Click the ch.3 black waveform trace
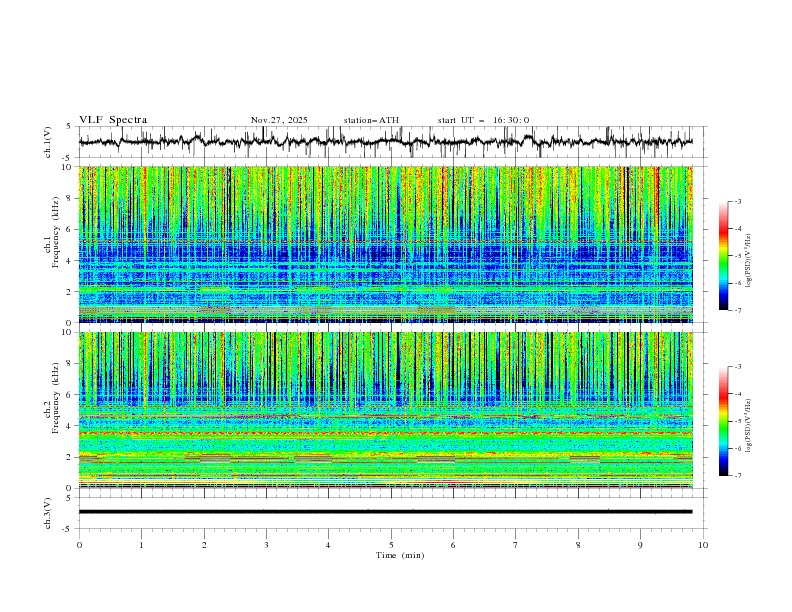Screen dimensions: 792x612 tap(385, 512)
